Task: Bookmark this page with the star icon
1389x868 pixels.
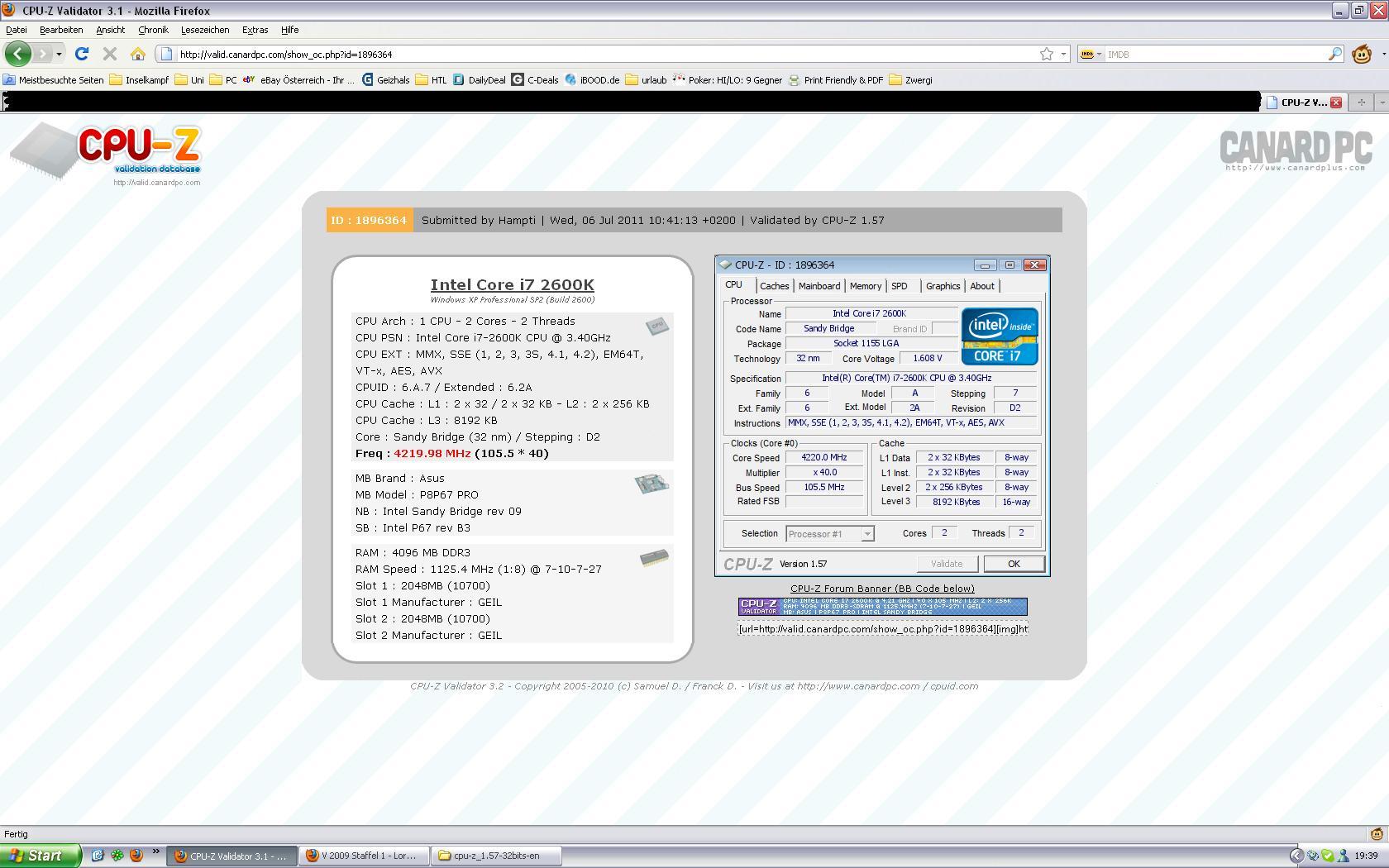Action: click(x=1047, y=54)
